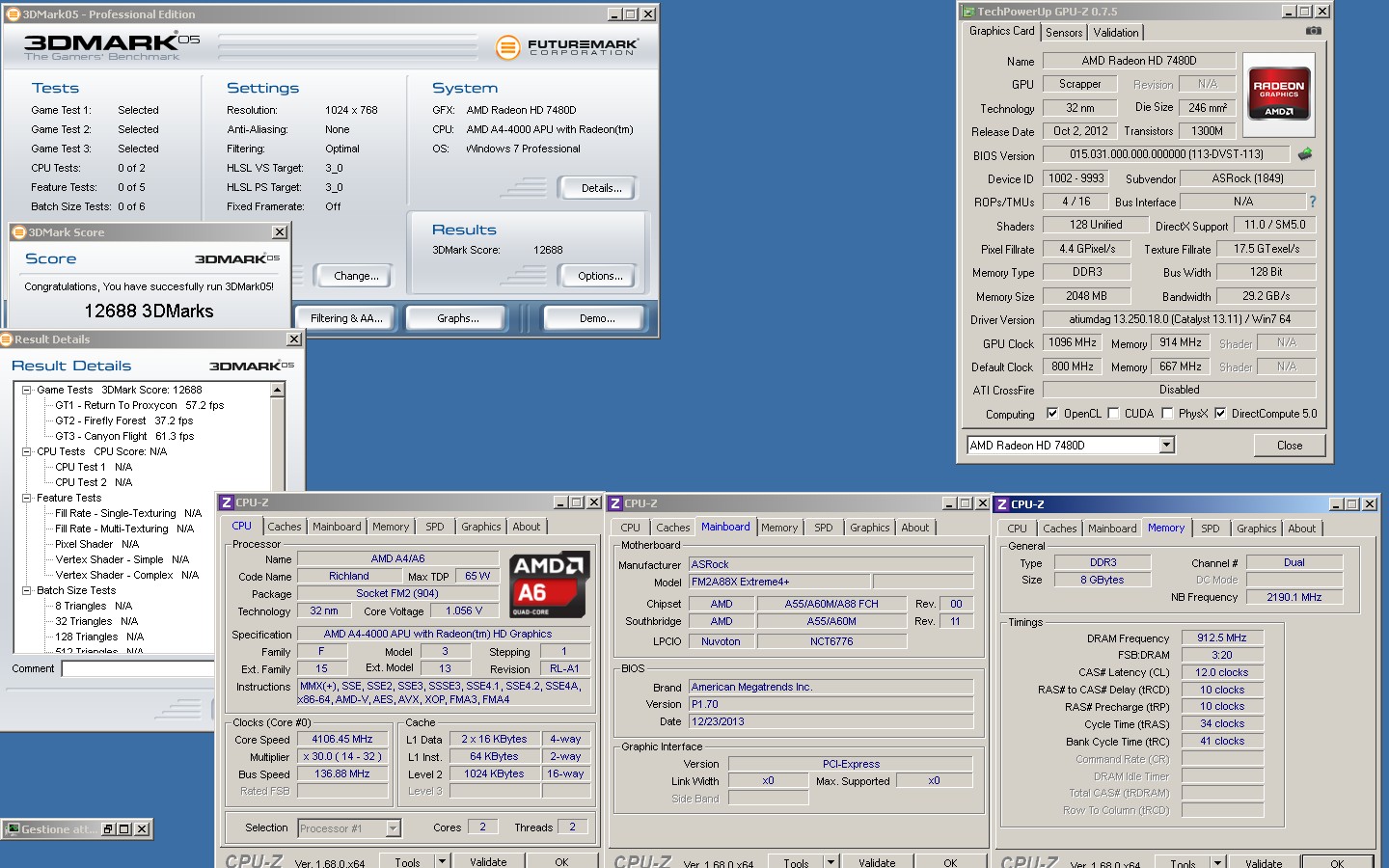Click the CPU-Z icon of the Mainboard window
The image size is (1389, 868).
[x=615, y=503]
